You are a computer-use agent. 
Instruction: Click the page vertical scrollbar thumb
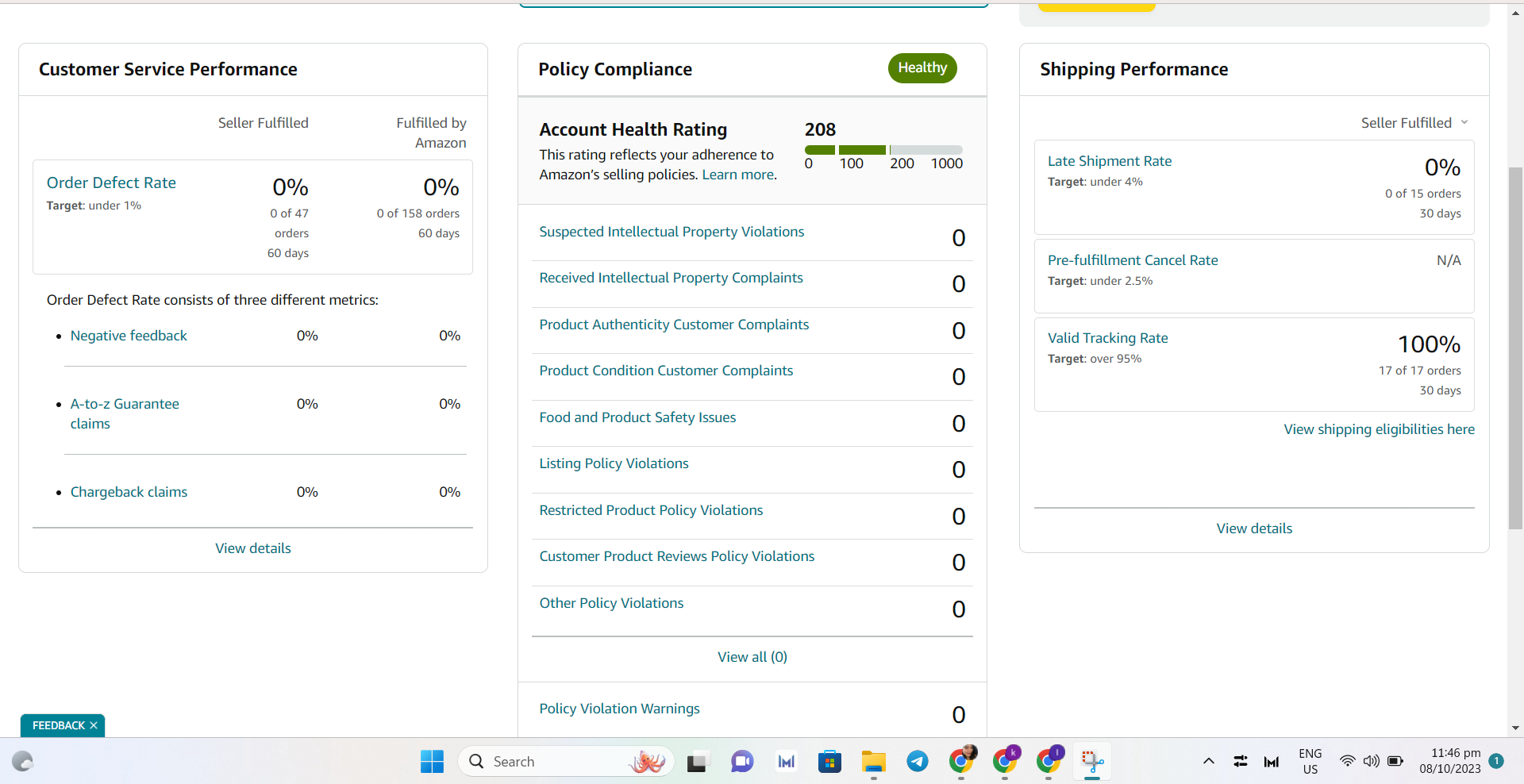[1516, 348]
